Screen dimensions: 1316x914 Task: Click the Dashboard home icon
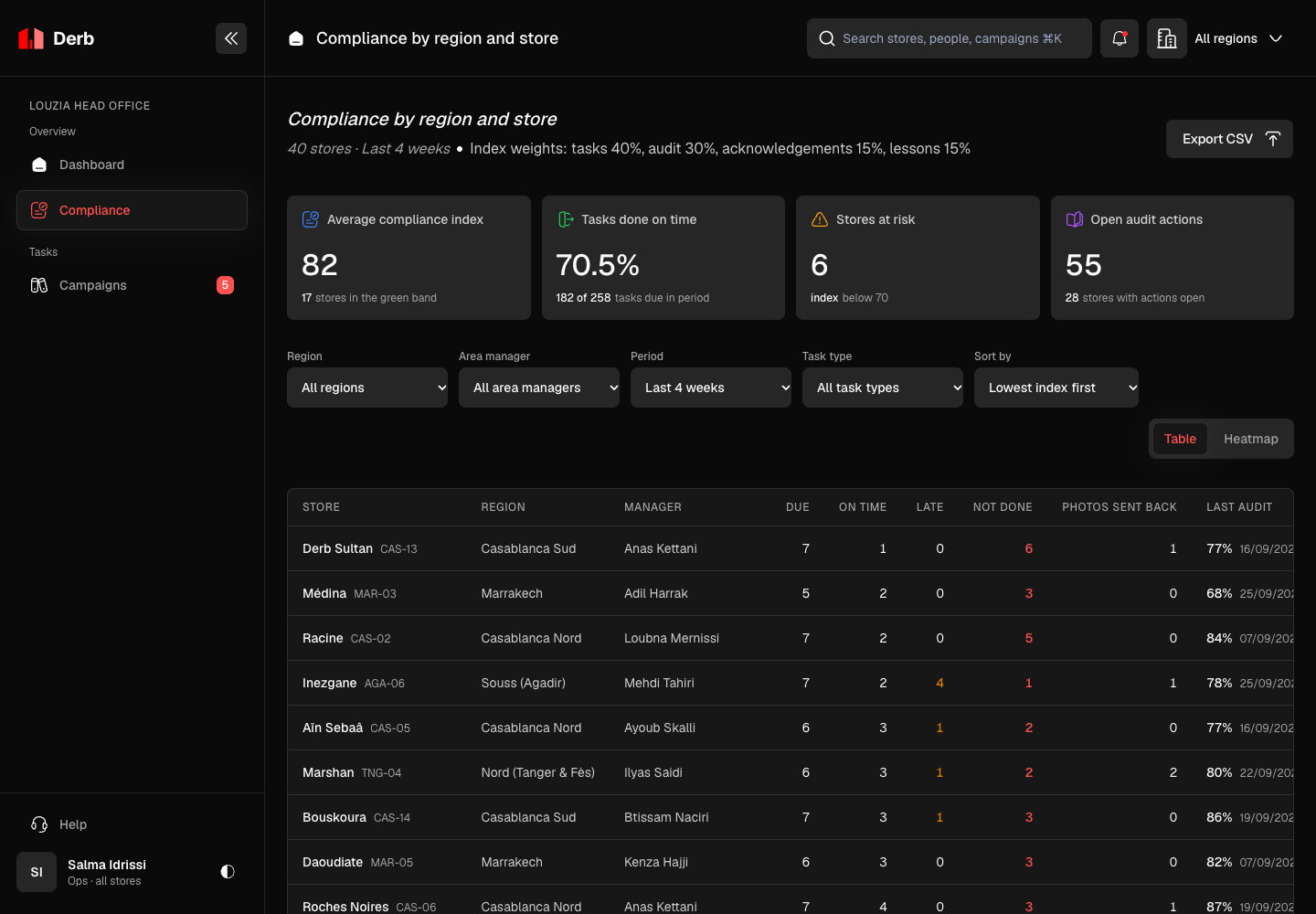39,165
